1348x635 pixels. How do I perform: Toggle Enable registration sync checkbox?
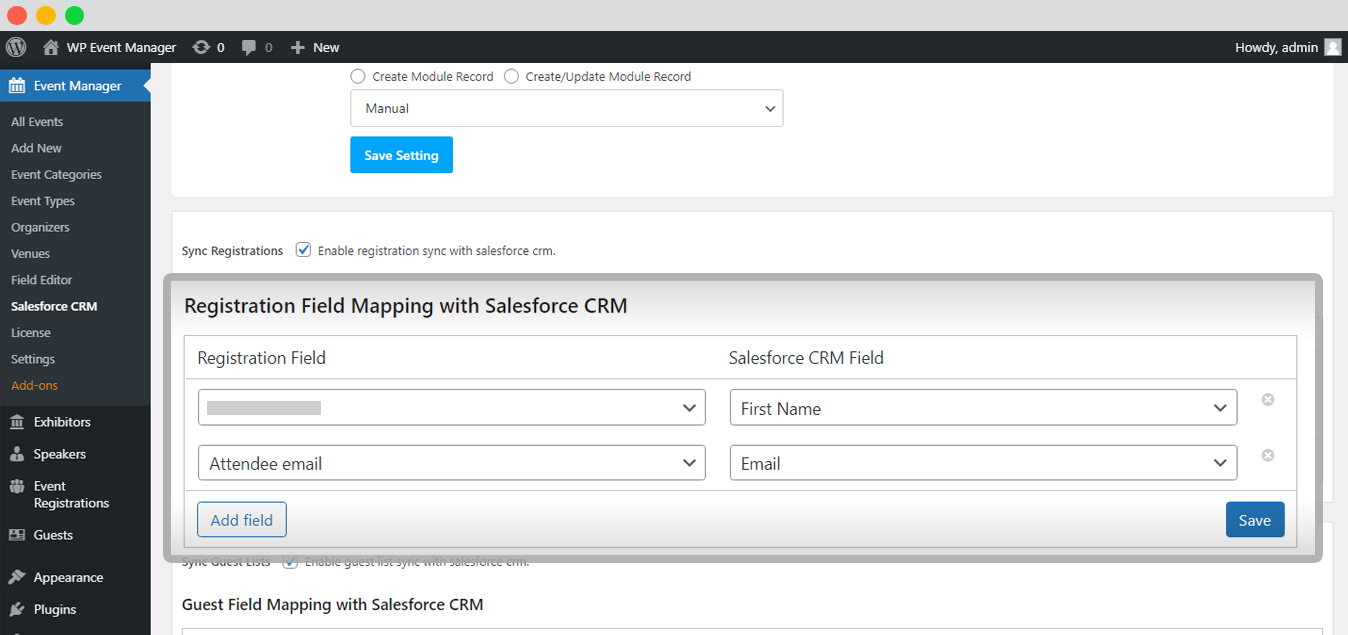(x=304, y=250)
